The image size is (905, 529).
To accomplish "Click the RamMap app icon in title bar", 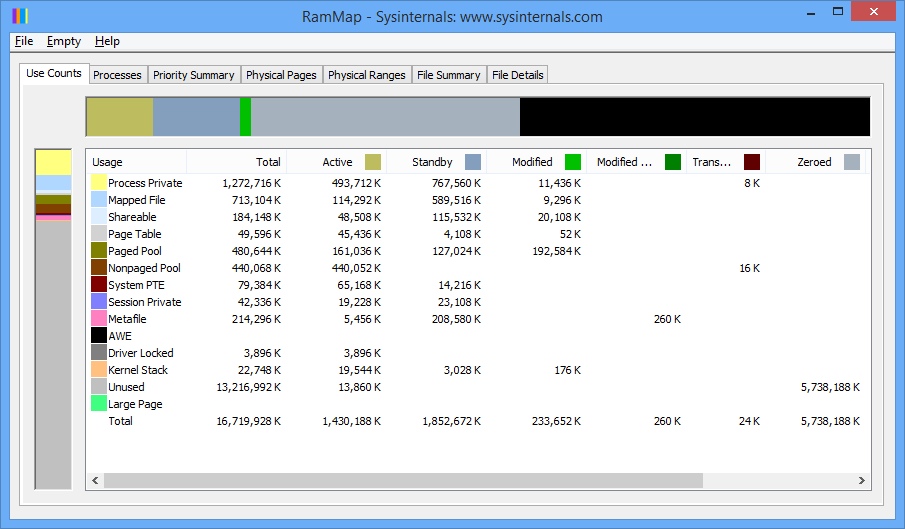I will click(x=20, y=16).
